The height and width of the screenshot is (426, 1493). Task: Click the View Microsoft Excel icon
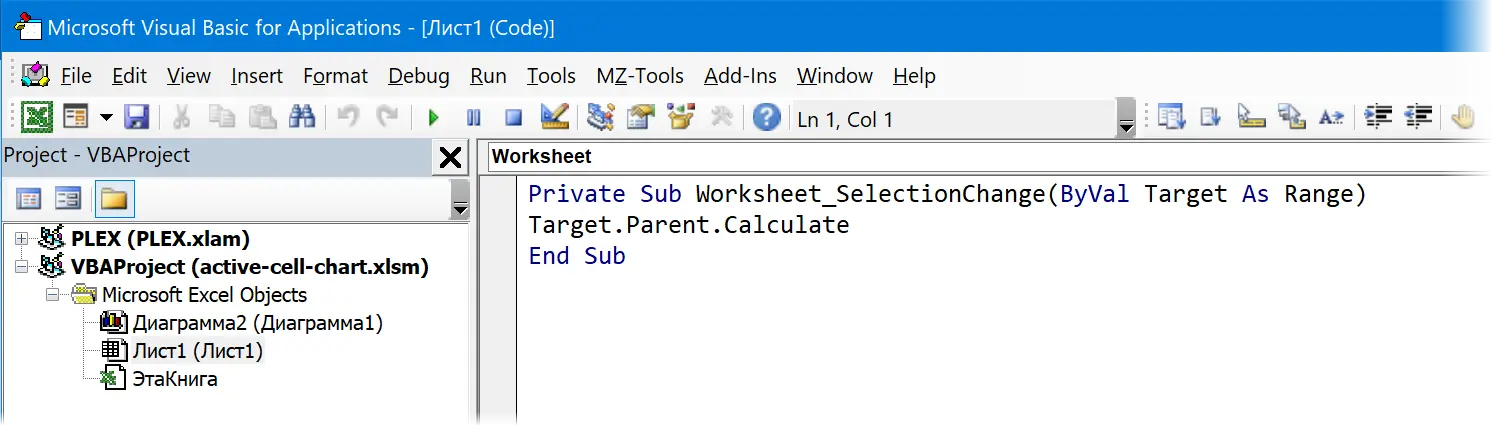(38, 118)
